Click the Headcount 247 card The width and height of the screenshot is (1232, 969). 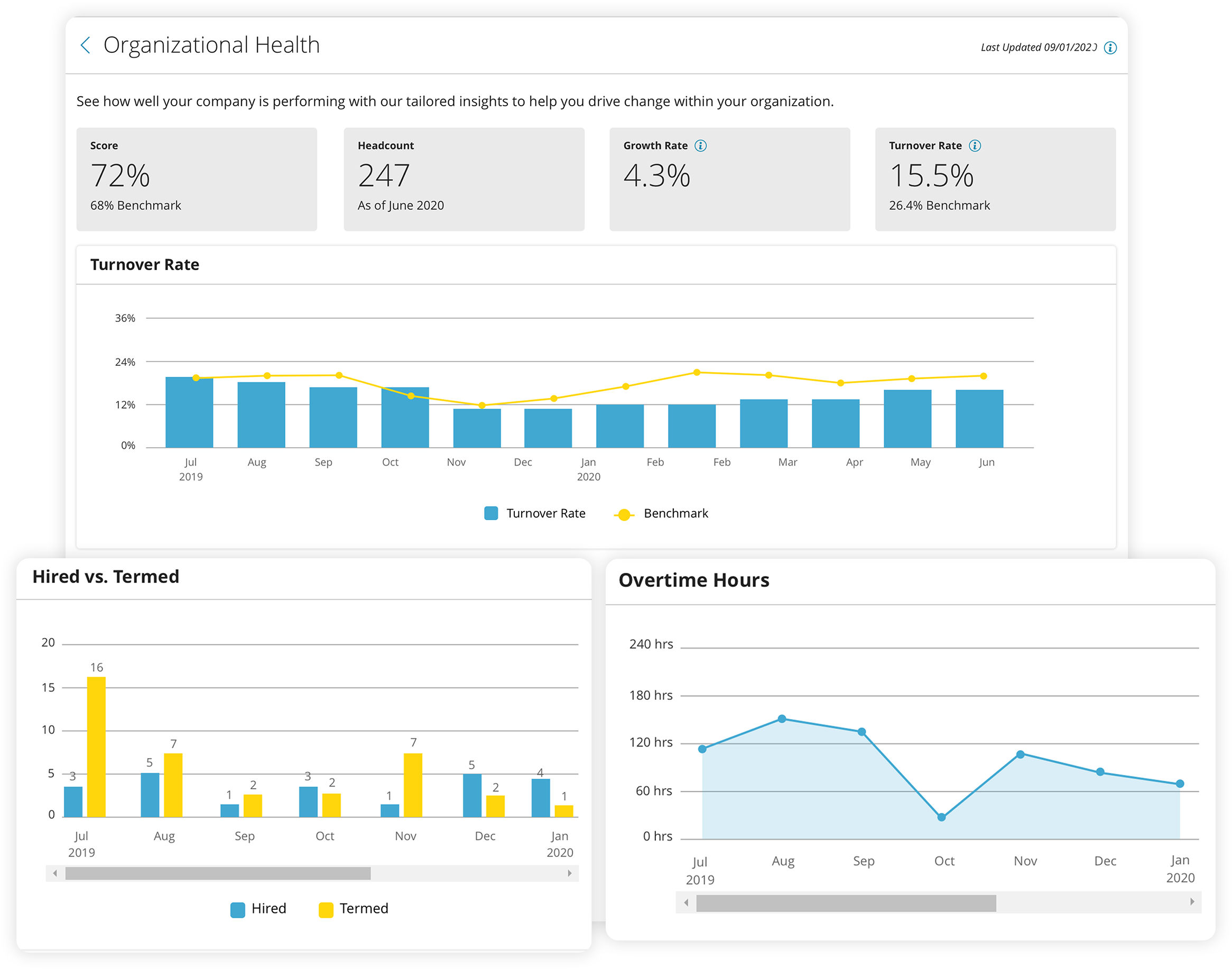pos(464,179)
